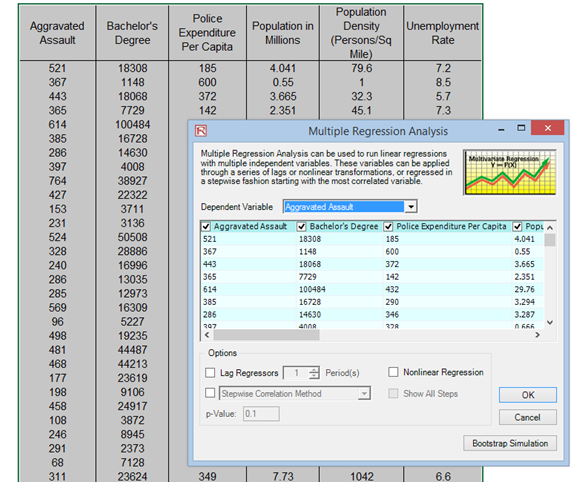
Task: Enable the Nonlinear Regression checkbox
Action: click(x=393, y=372)
